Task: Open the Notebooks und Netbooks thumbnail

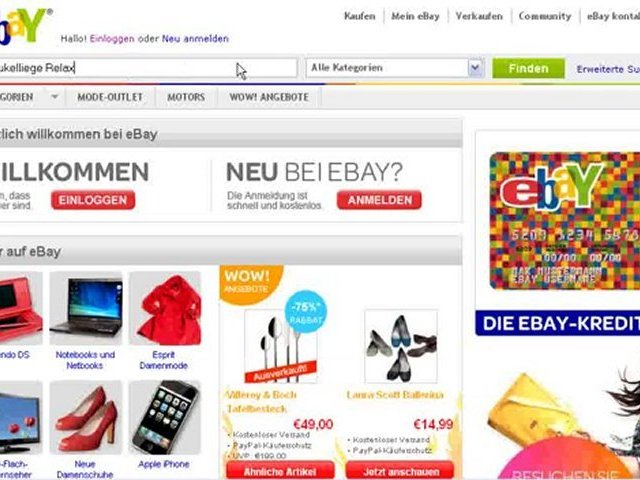Action: [86, 308]
